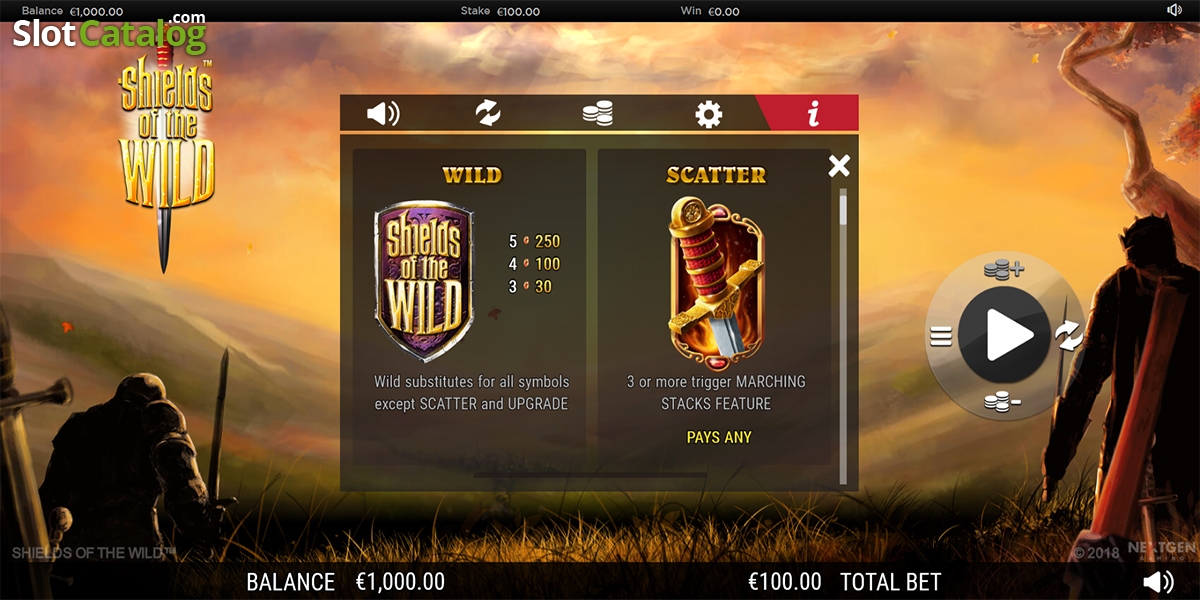
Task: Decrease bet with coins minus icon
Action: point(1002,402)
